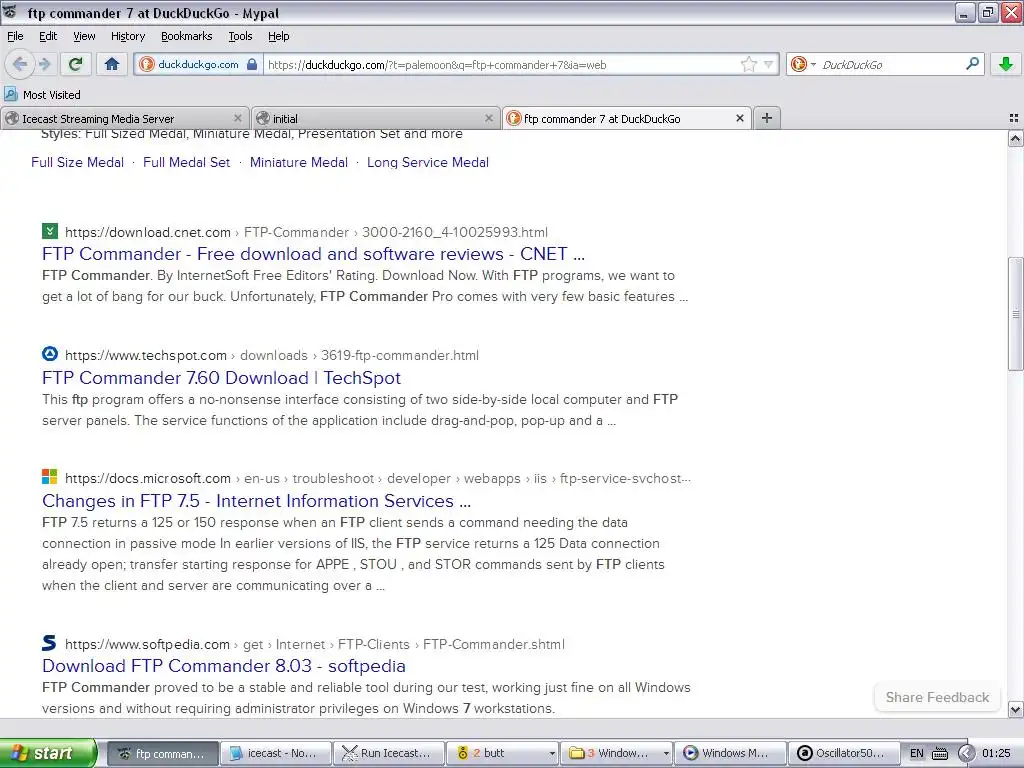Open the Full Medal Set link
The image size is (1024, 768).
coord(186,162)
